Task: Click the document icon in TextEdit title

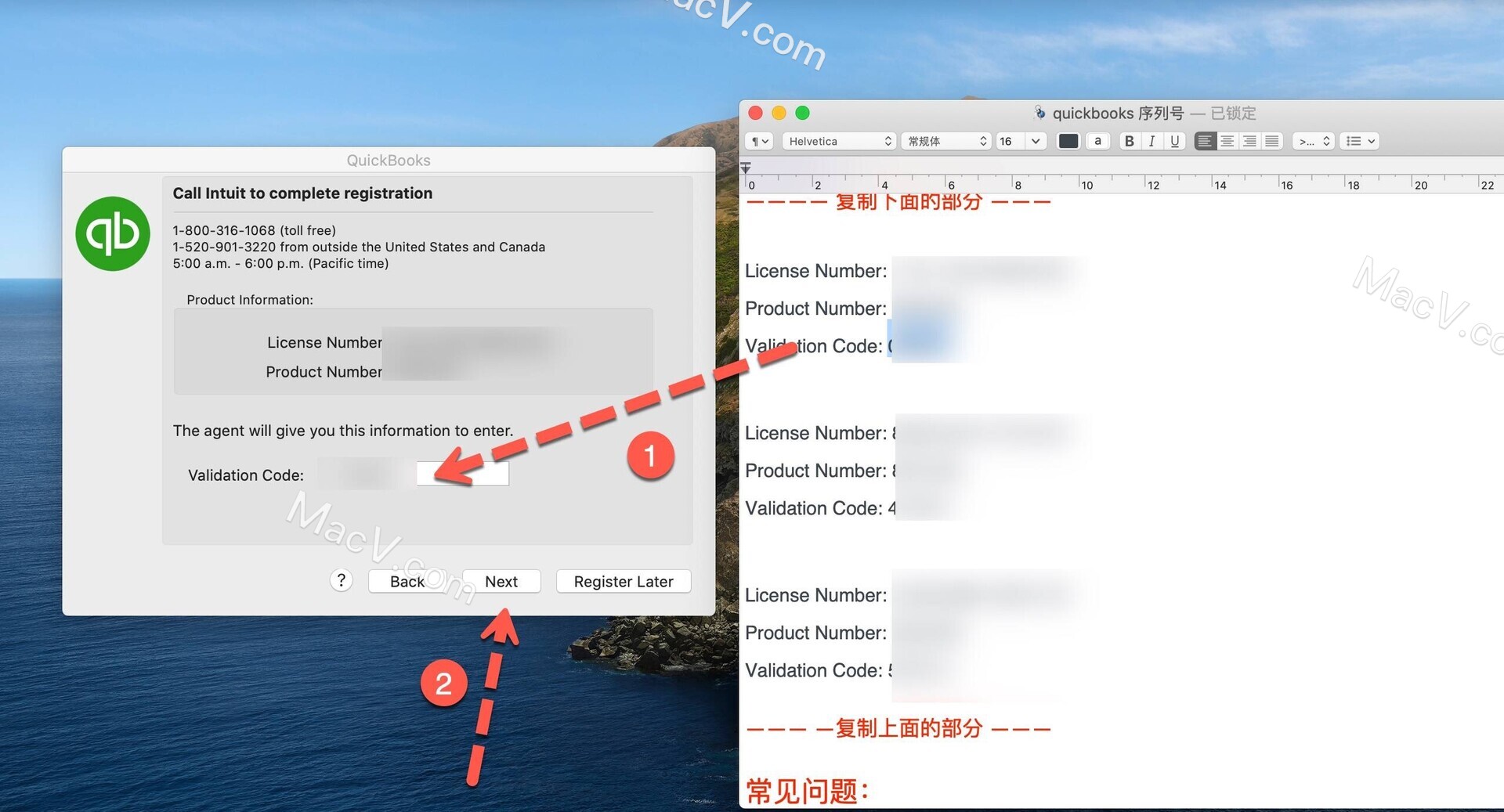Action: click(1039, 113)
